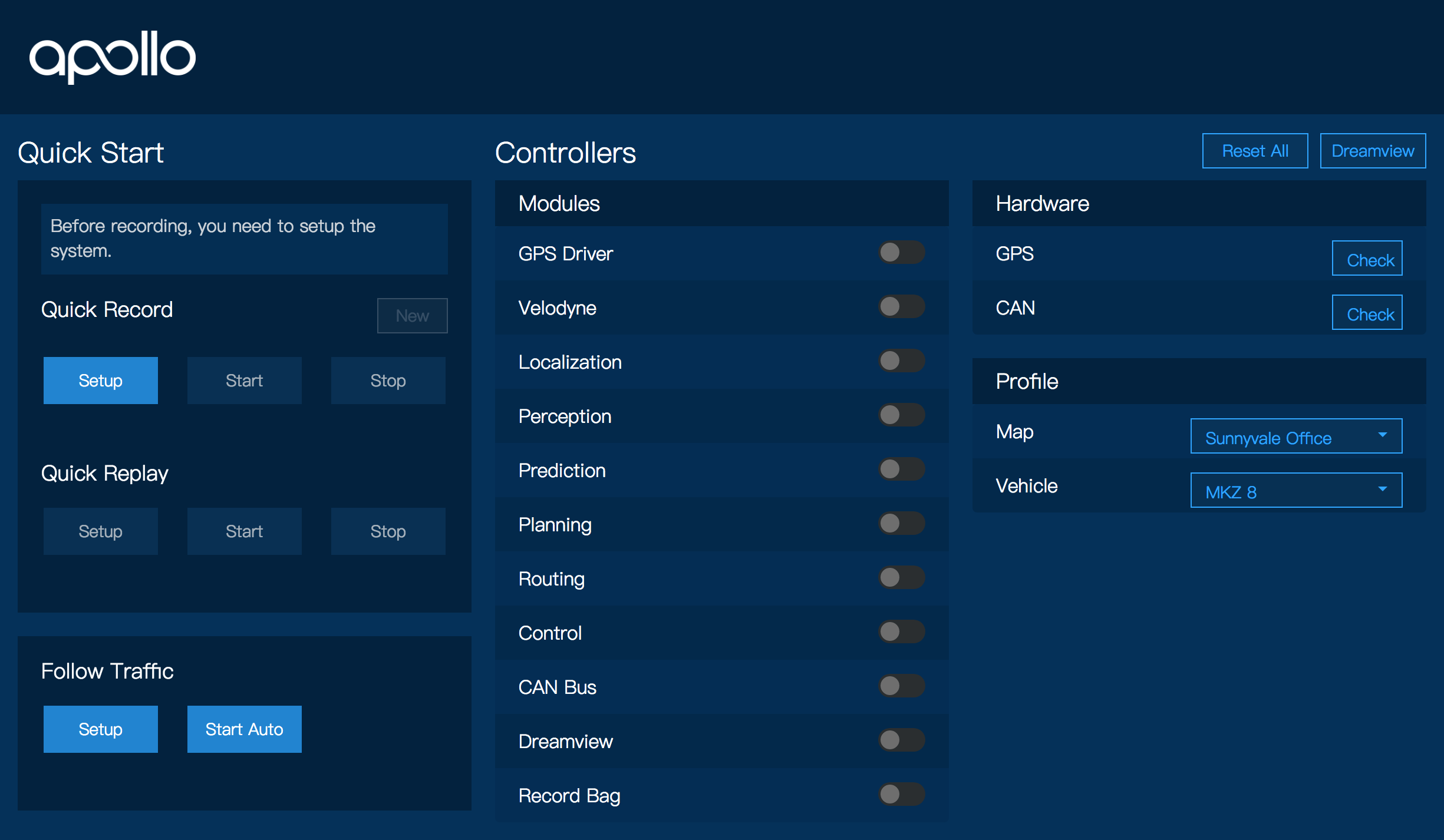Click Setup under Quick Record

[x=101, y=381]
